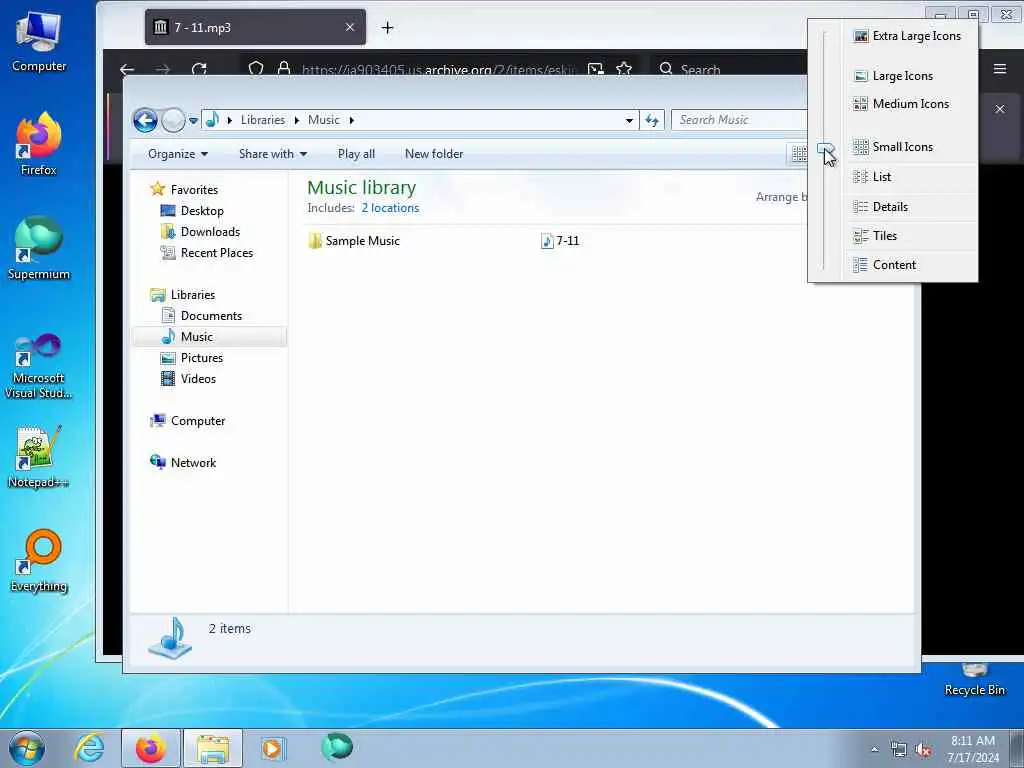Open the Share with menu
This screenshot has width=1024, height=768.
coord(272,154)
